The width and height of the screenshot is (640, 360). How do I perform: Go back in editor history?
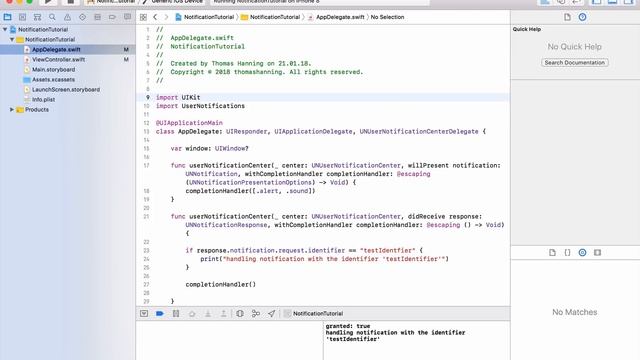pyautogui.click(x=155, y=17)
